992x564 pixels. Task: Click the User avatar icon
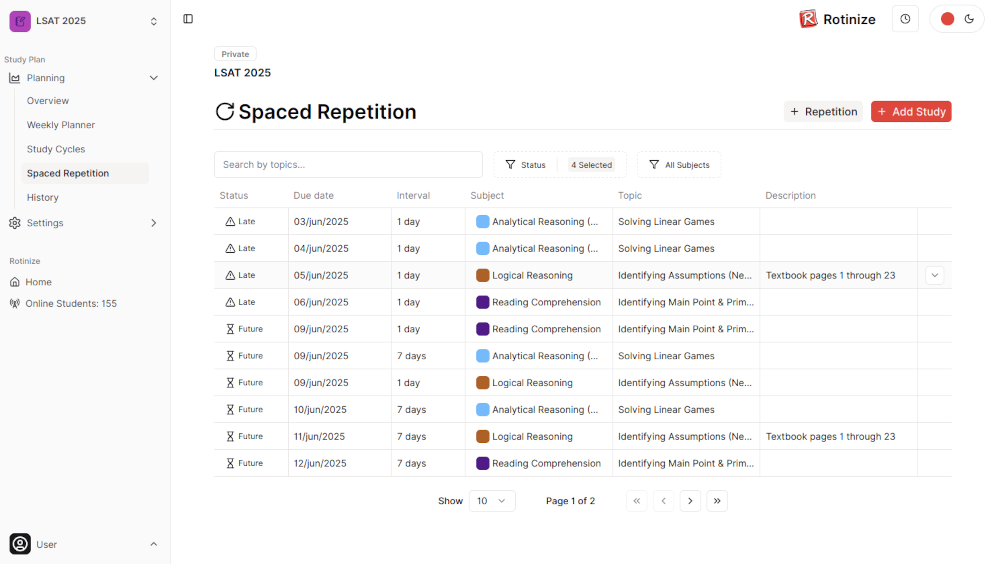(x=20, y=544)
